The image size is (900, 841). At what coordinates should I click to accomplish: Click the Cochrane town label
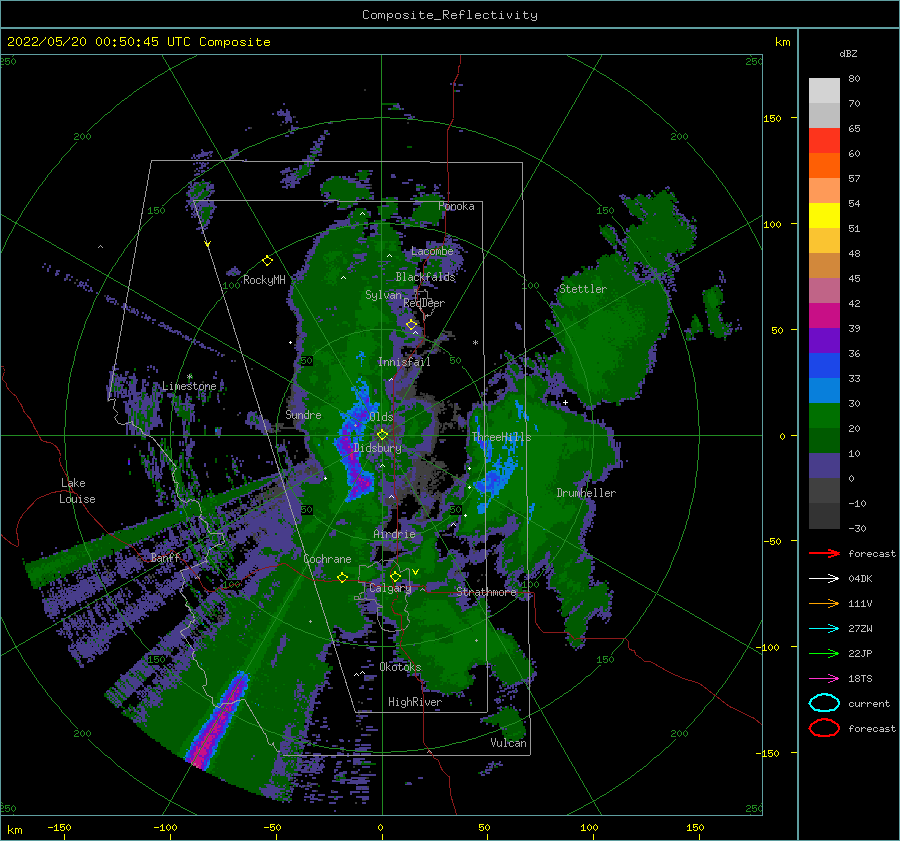327,559
